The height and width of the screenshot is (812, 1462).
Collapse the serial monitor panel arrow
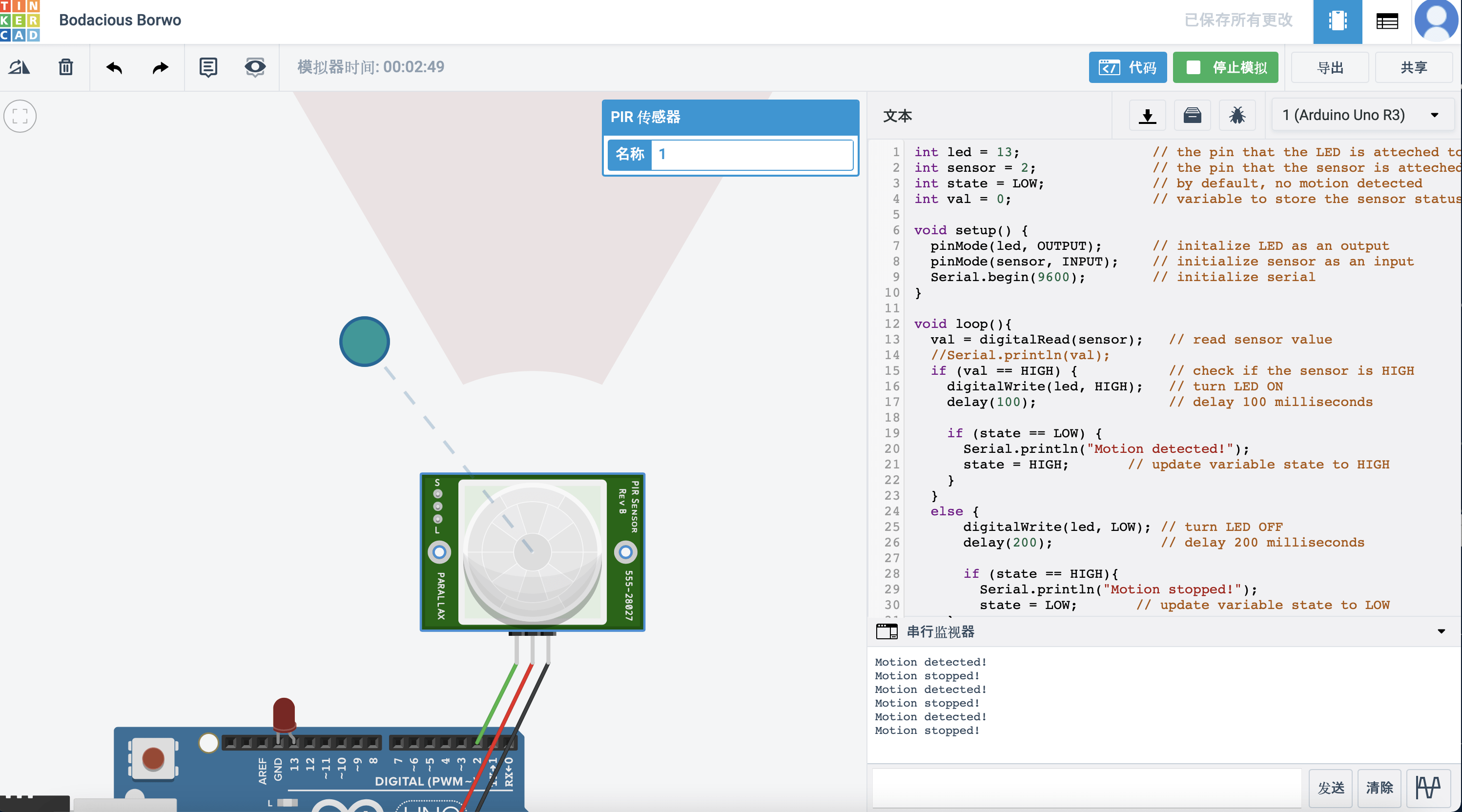pyautogui.click(x=1441, y=631)
